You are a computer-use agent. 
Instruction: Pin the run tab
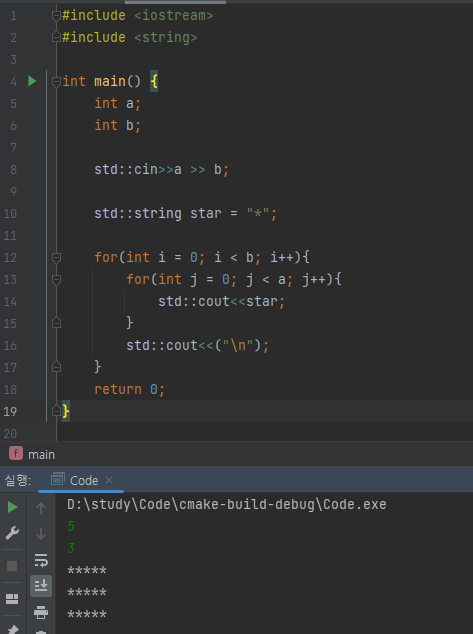(12, 629)
